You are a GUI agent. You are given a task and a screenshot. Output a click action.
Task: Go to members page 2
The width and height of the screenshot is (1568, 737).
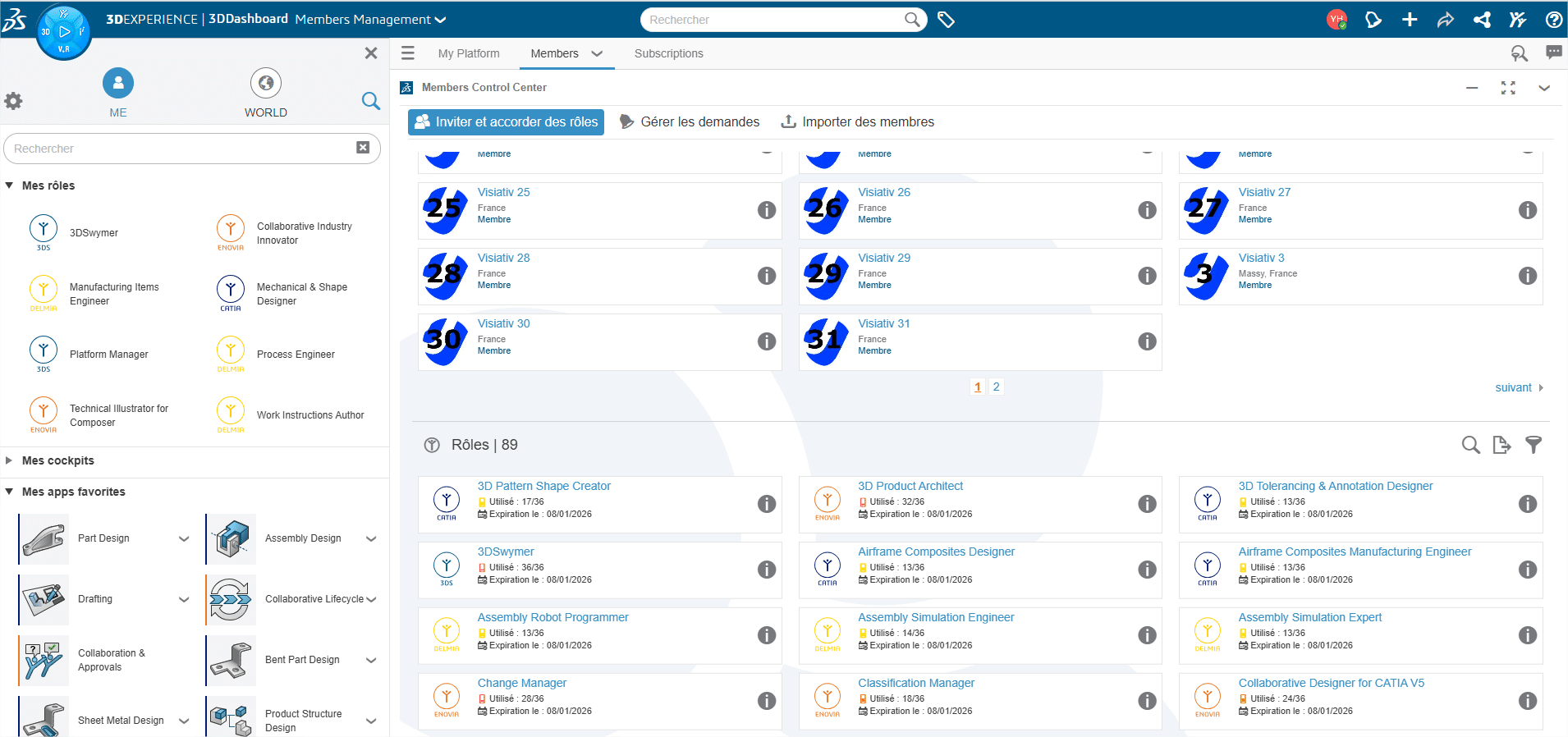click(996, 387)
